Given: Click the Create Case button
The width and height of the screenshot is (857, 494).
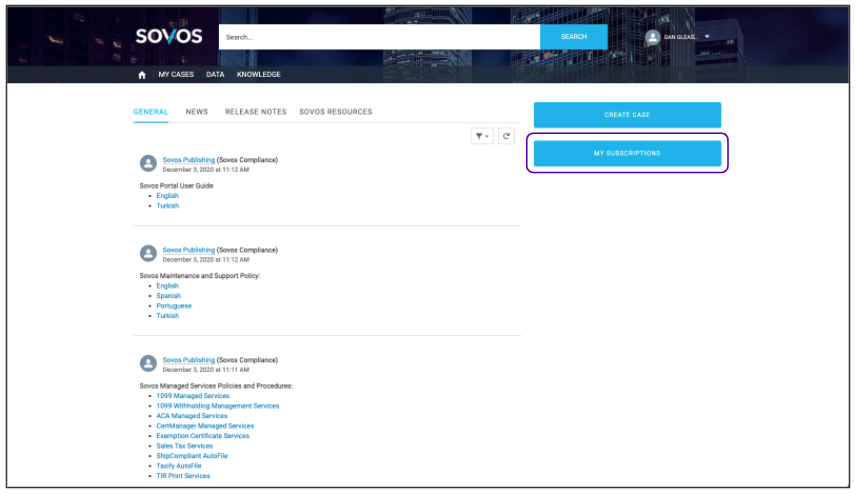Looking at the screenshot, I should (x=627, y=115).
